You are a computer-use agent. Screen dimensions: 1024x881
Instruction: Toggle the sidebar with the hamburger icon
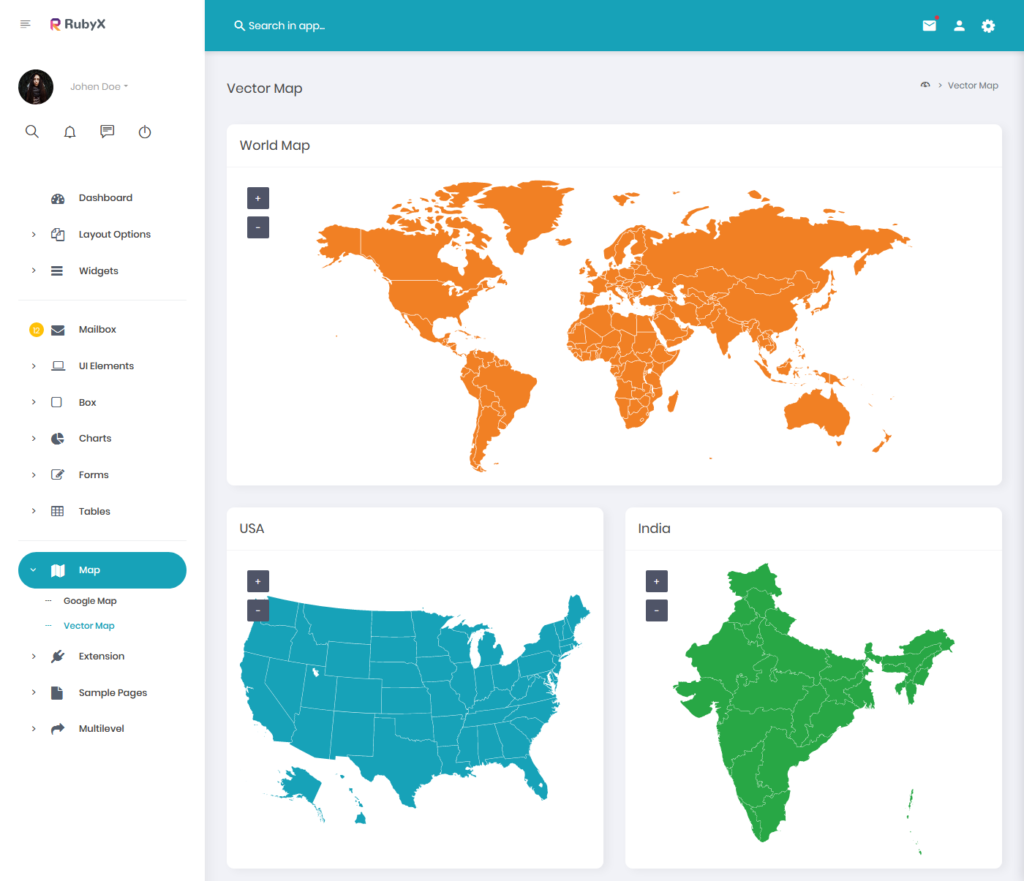(25, 23)
